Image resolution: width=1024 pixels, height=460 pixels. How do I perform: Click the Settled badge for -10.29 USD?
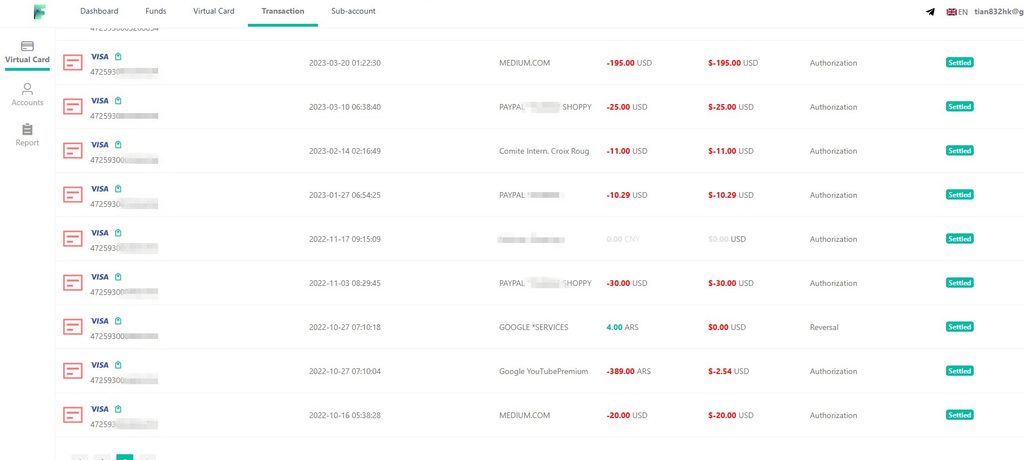tap(959, 195)
